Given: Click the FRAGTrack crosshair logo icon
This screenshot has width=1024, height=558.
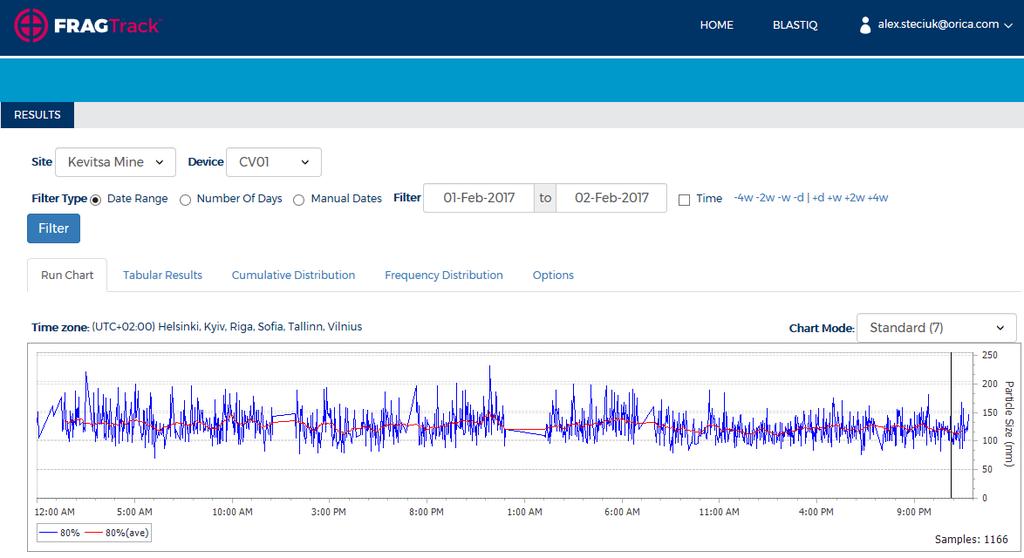Looking at the screenshot, I should coord(31,25).
